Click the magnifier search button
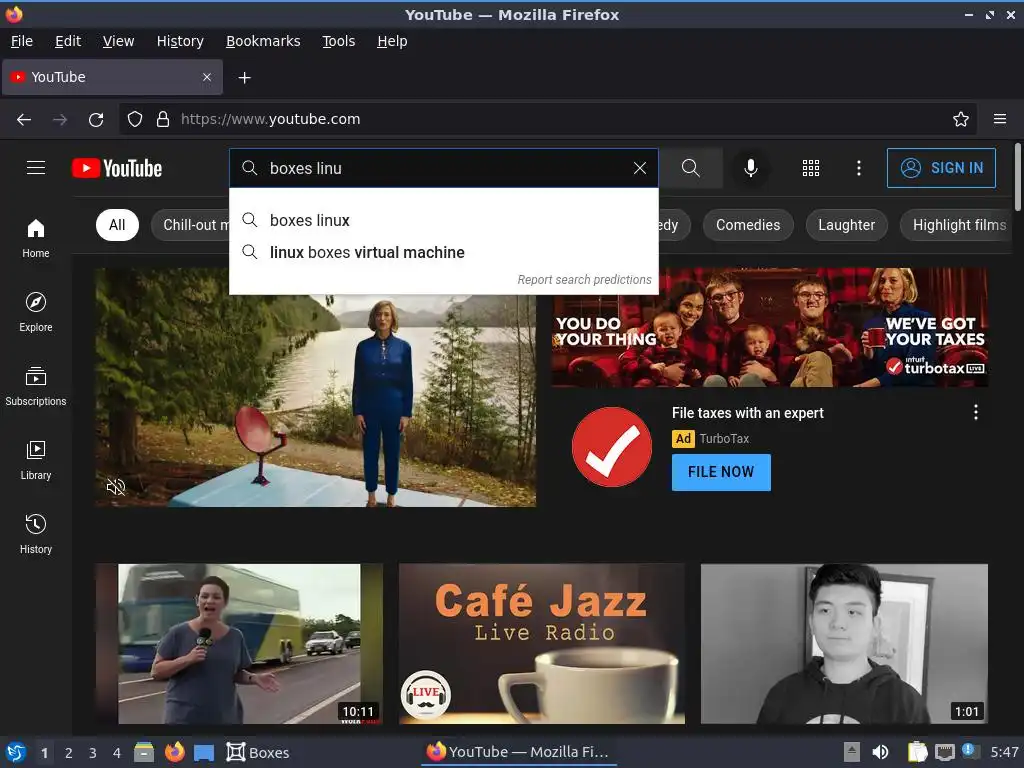The width and height of the screenshot is (1024, 768). click(690, 168)
